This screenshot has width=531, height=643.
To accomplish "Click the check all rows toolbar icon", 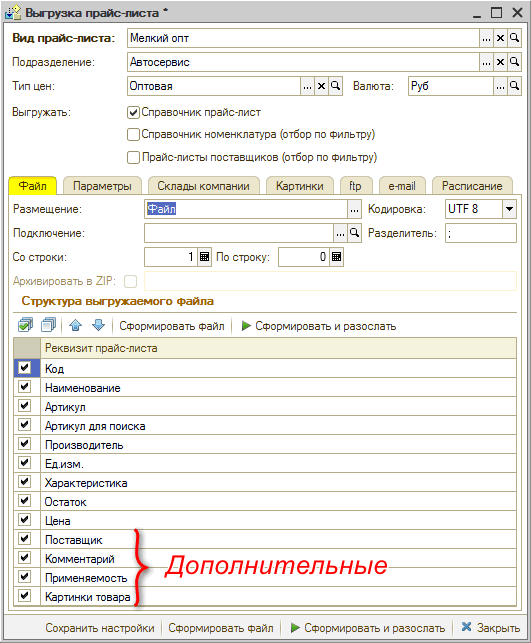I will [26, 326].
